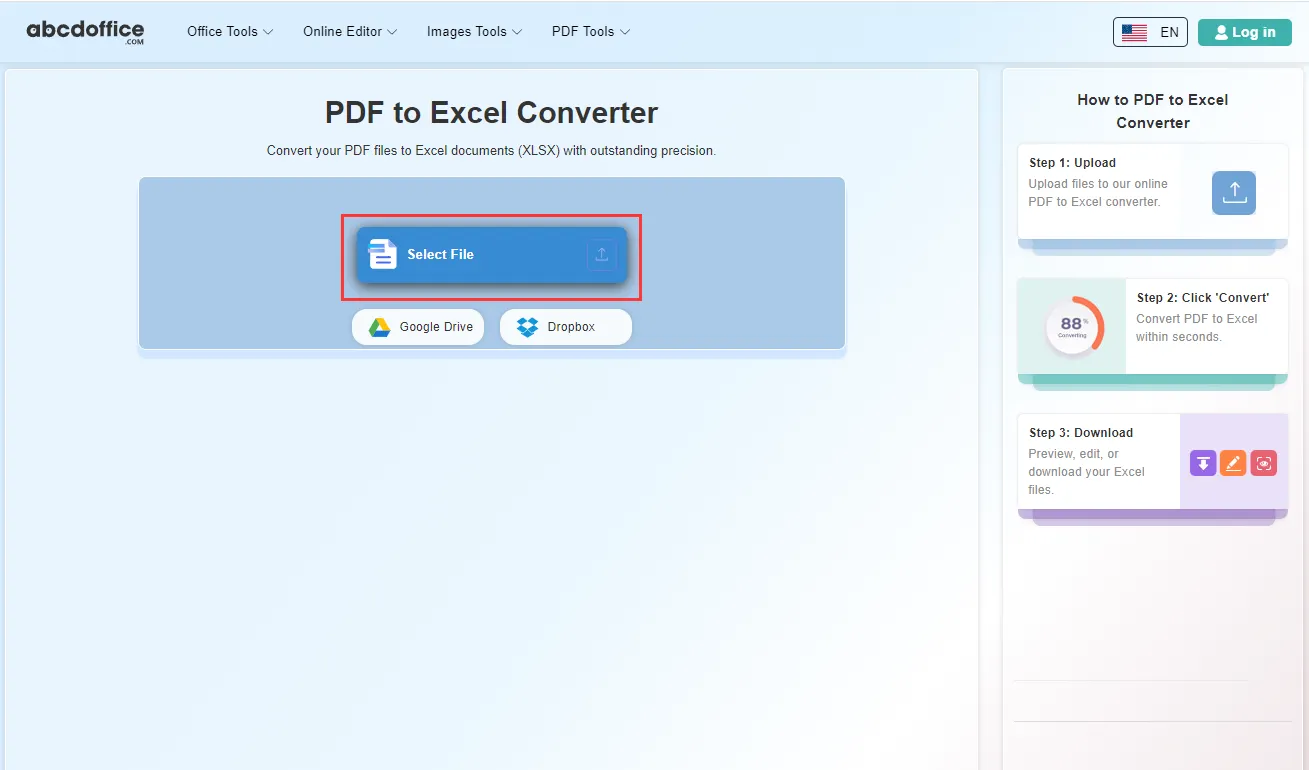Click the US flag icon
The width and height of the screenshot is (1309, 770).
tap(1134, 32)
